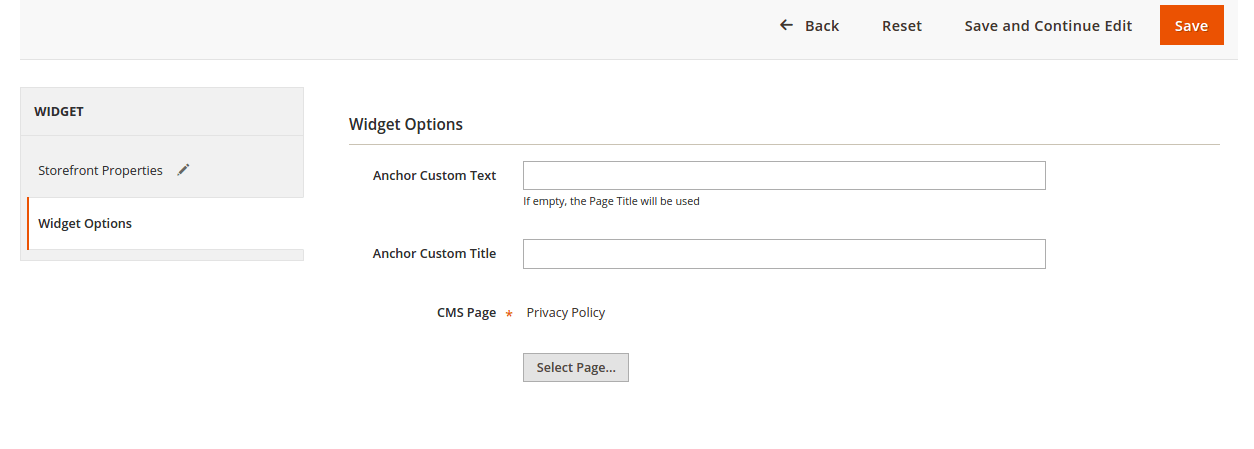
Task: Click the CMS Page label
Action: [466, 312]
